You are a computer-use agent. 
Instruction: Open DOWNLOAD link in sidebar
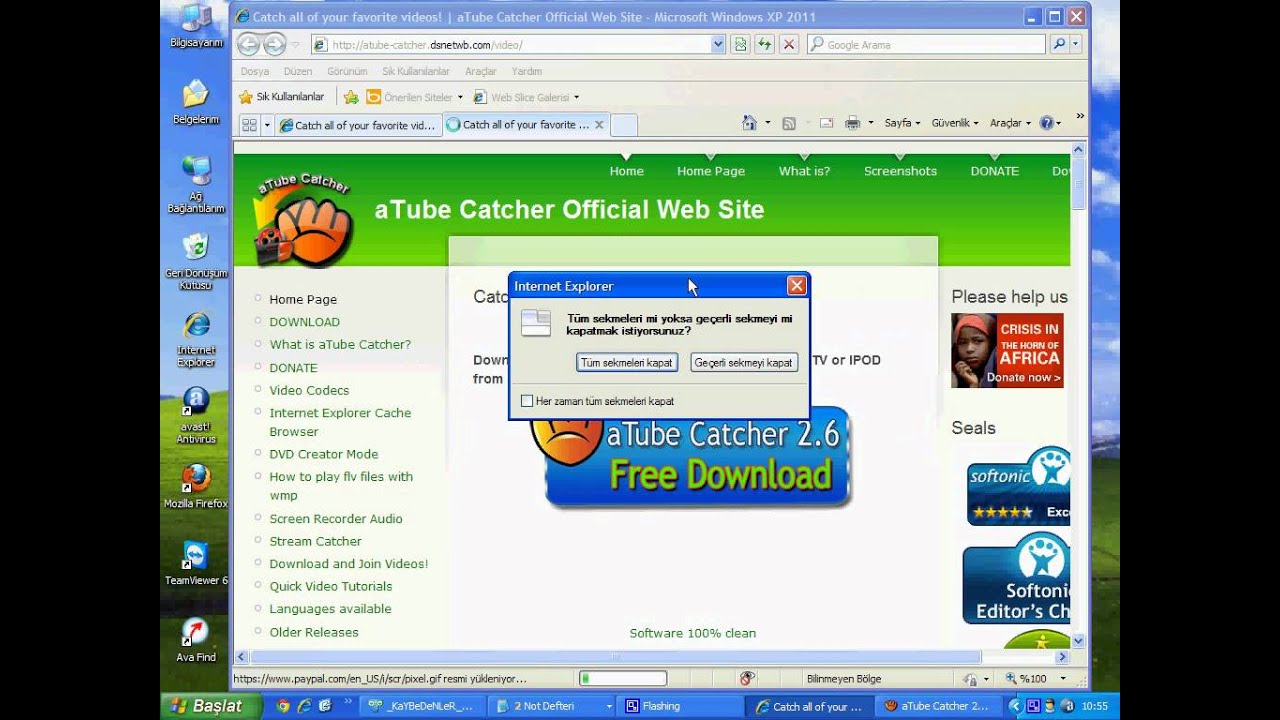[x=304, y=322]
